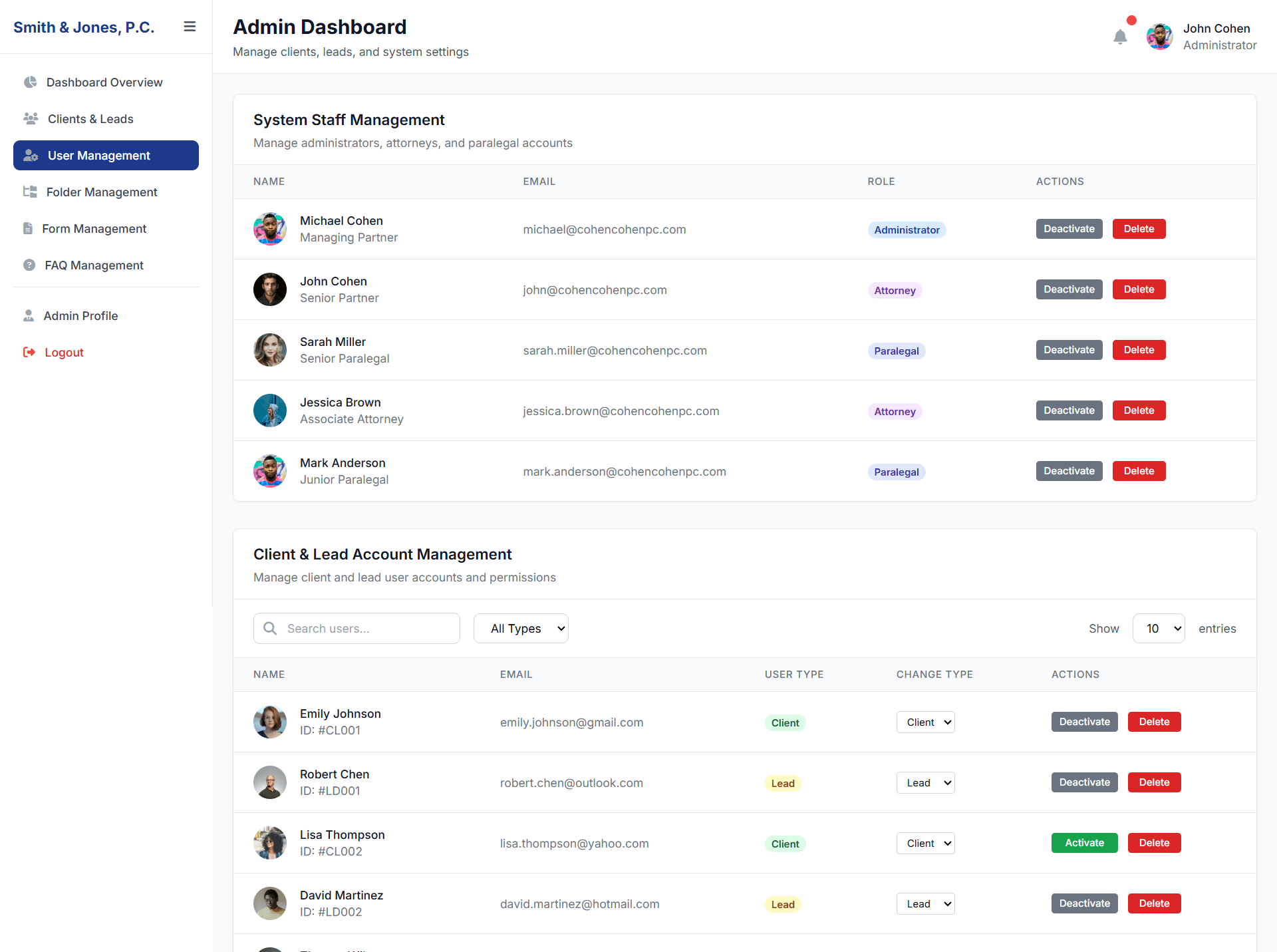Image resolution: width=1277 pixels, height=952 pixels.
Task: Open Dashboard Overview page
Action: pos(106,82)
